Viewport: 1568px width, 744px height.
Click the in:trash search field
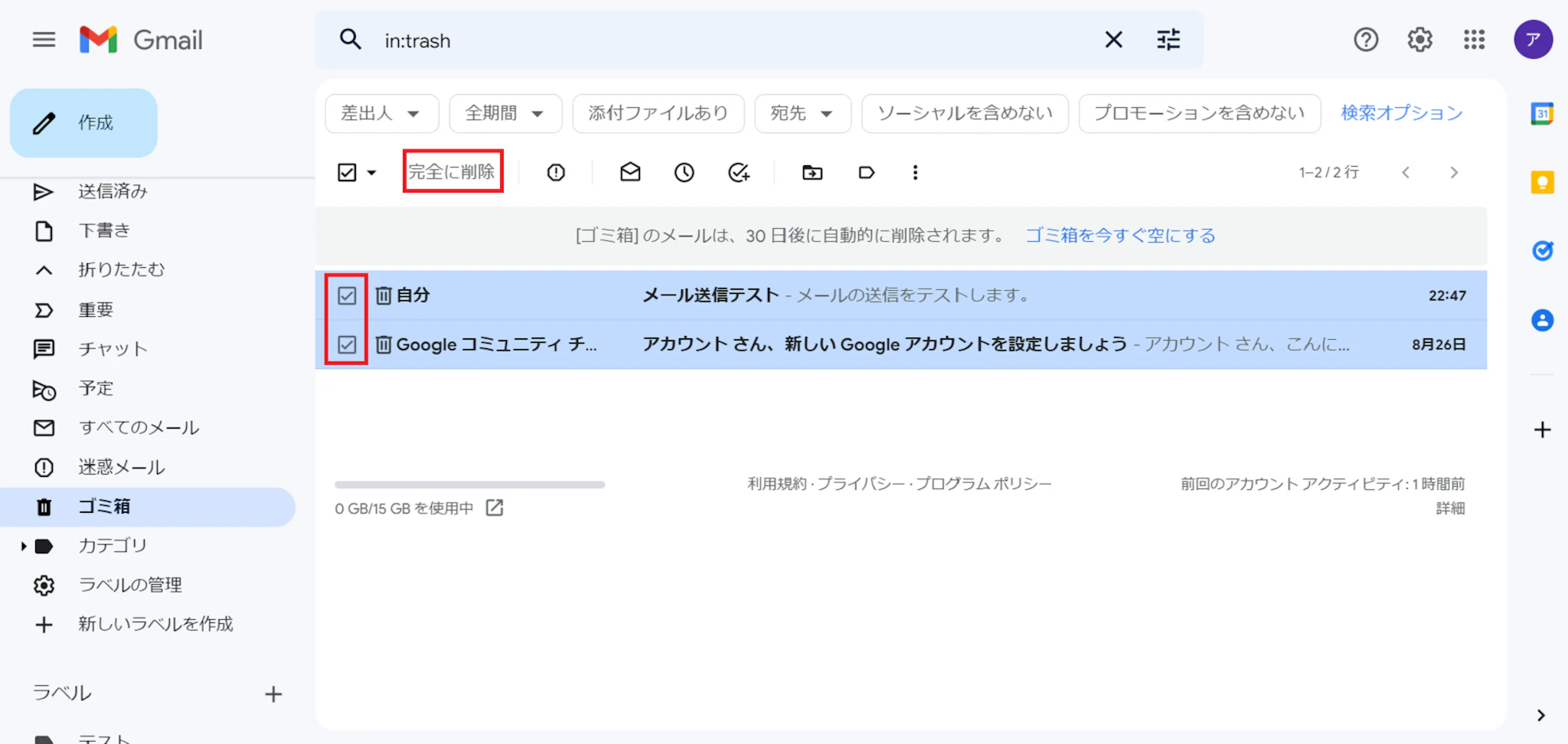pyautogui.click(x=727, y=41)
